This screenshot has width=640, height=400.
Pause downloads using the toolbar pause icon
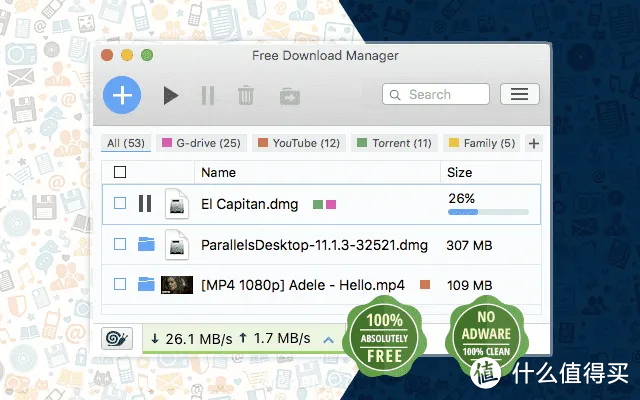click(208, 96)
